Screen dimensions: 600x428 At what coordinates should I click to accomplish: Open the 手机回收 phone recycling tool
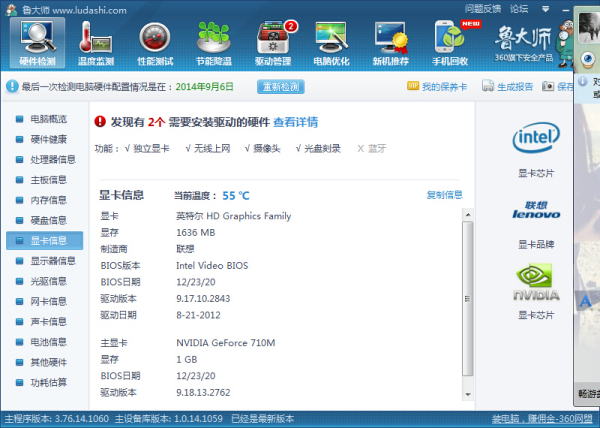tap(451, 43)
